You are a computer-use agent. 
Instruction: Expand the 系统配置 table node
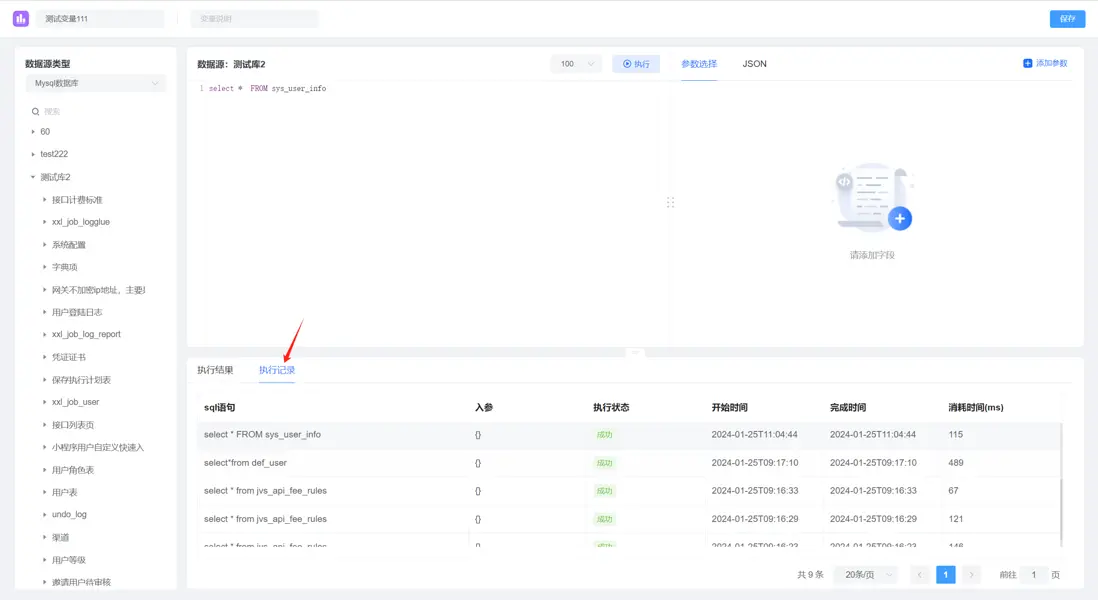point(44,244)
